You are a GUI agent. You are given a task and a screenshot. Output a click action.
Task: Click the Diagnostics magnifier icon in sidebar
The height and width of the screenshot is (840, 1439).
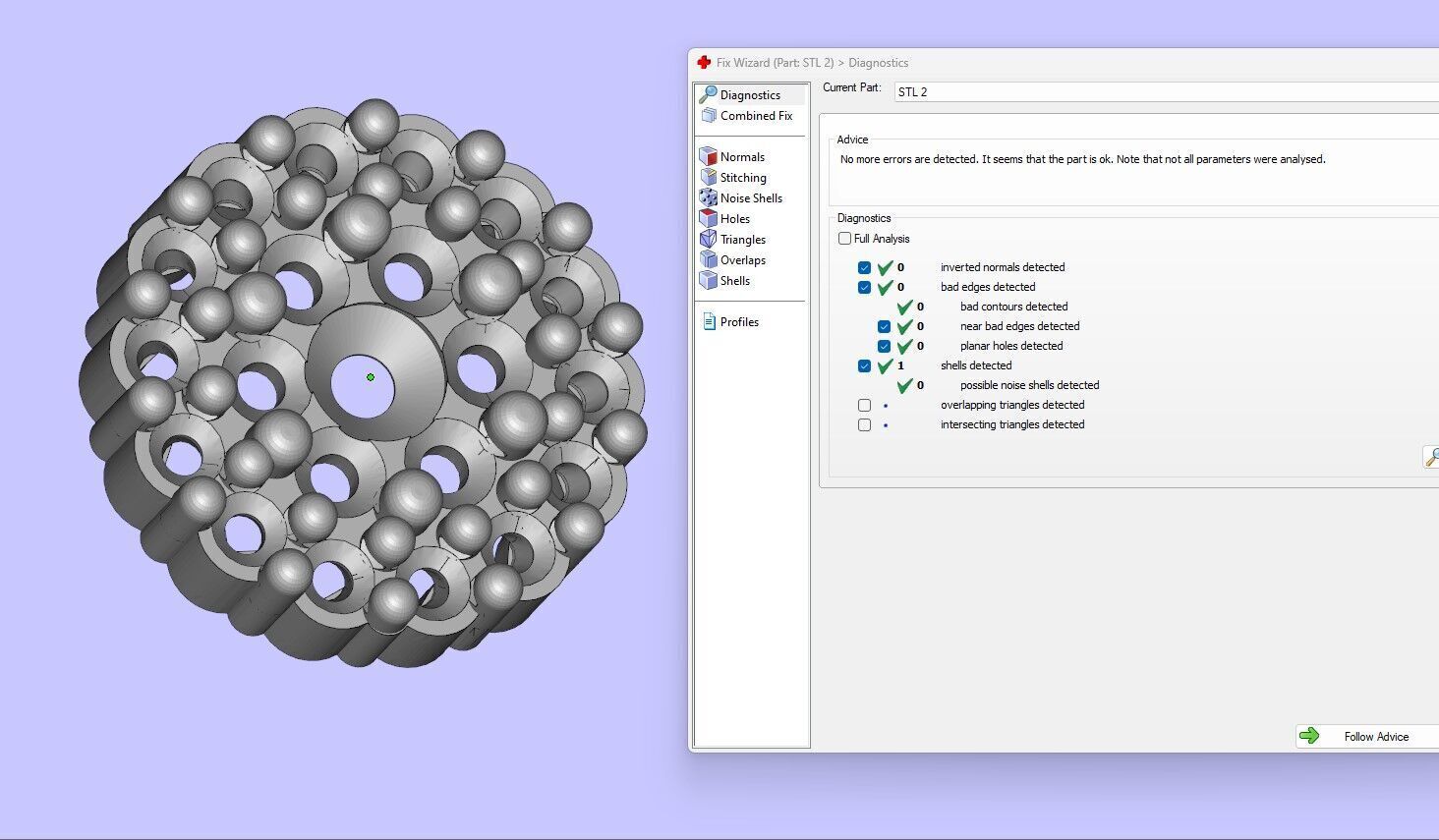(708, 95)
